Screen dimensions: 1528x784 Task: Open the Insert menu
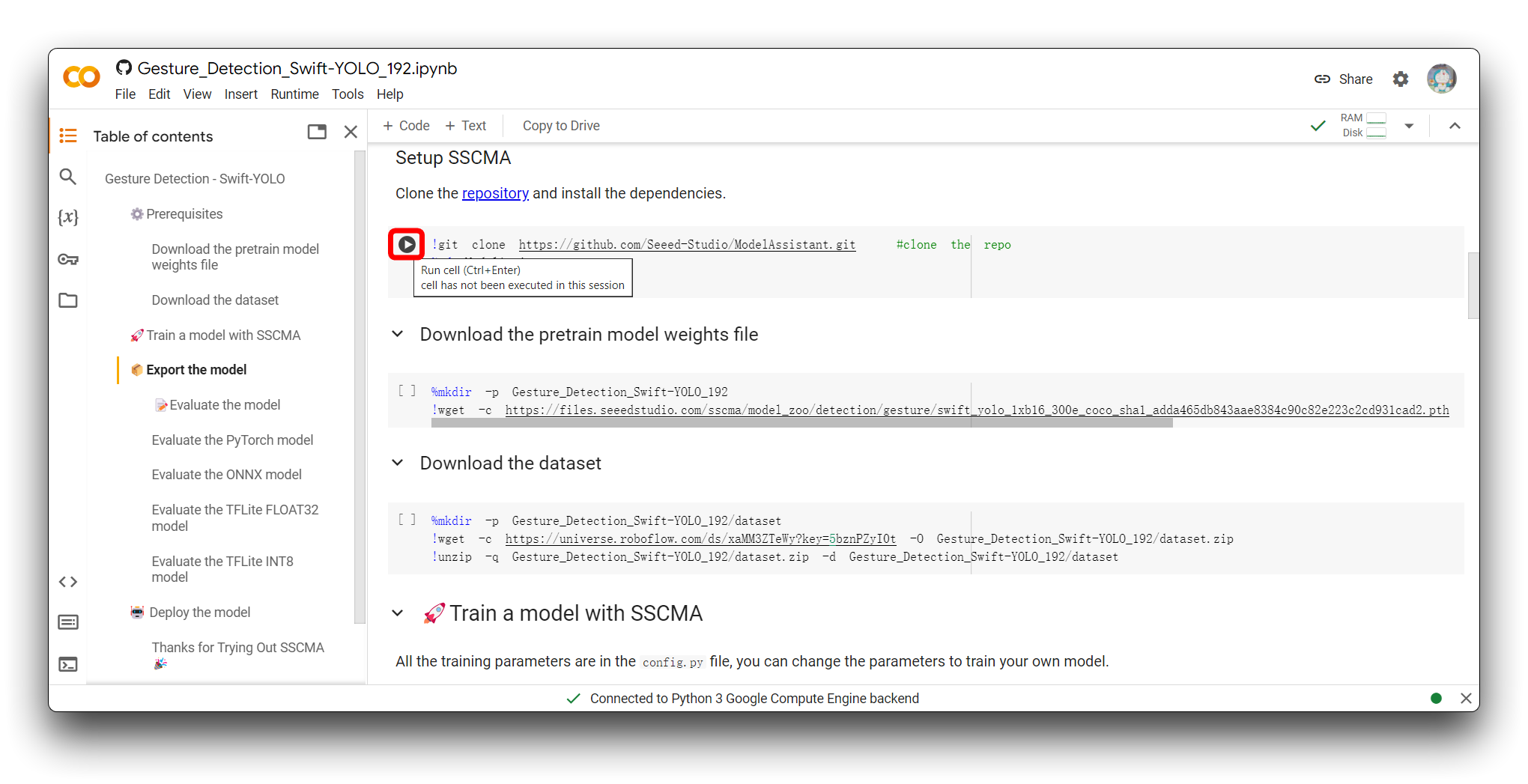[240, 94]
